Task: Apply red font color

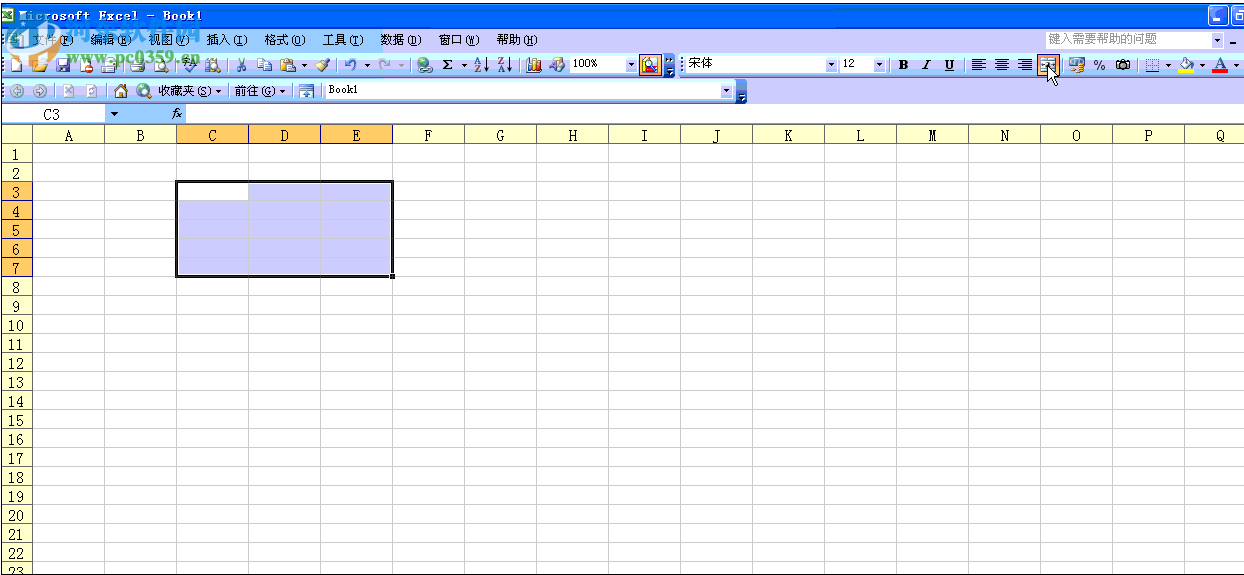Action: 1220,65
